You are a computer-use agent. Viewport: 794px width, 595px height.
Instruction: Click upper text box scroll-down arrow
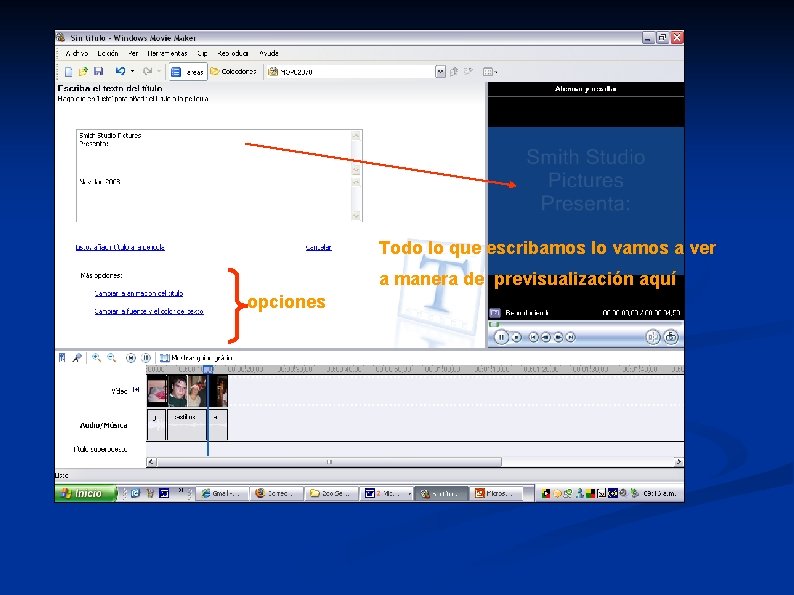coord(356,170)
